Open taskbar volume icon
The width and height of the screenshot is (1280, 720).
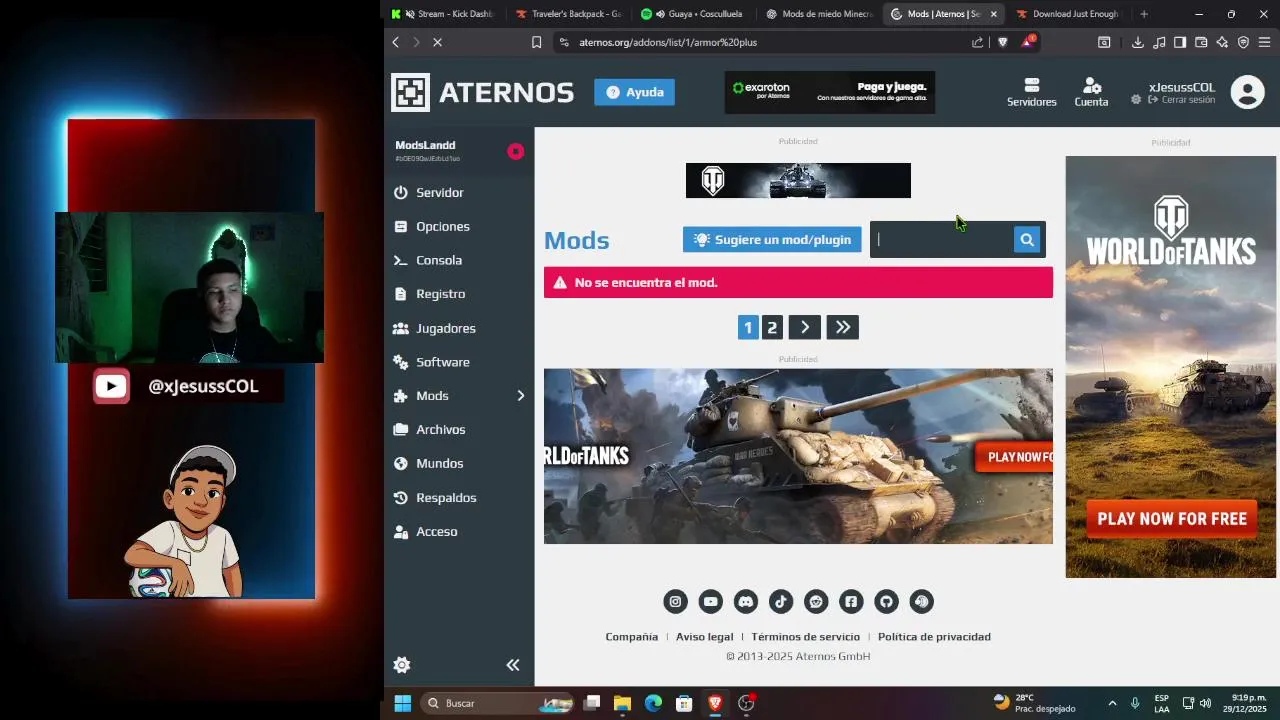[x=1205, y=703]
